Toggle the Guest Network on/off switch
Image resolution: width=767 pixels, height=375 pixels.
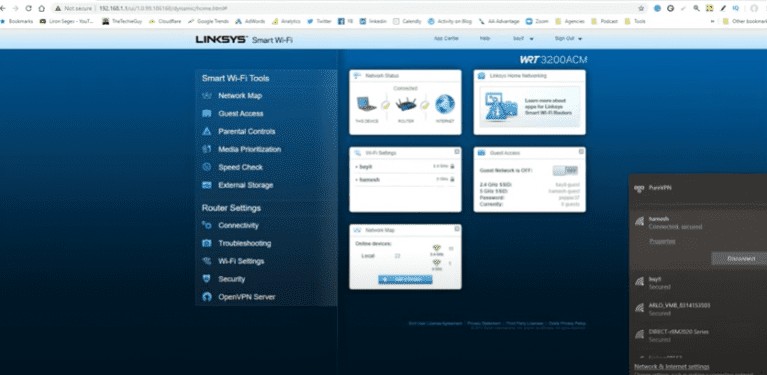pos(565,170)
